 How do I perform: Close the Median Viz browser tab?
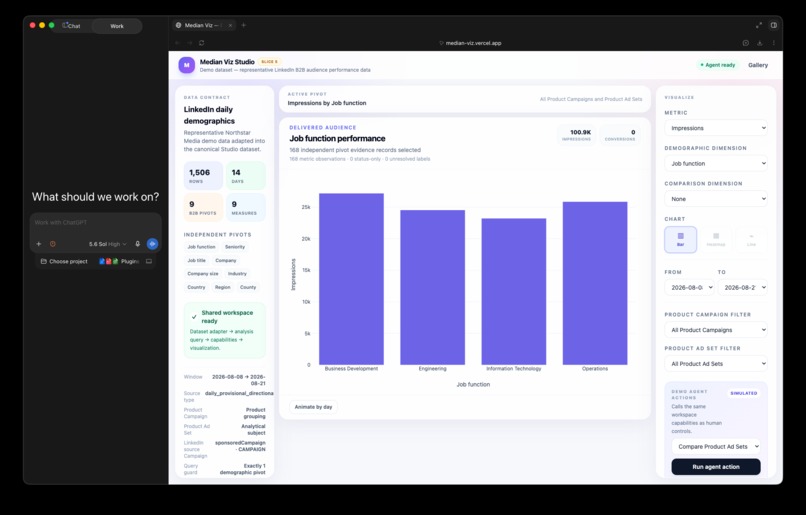[x=230, y=25]
